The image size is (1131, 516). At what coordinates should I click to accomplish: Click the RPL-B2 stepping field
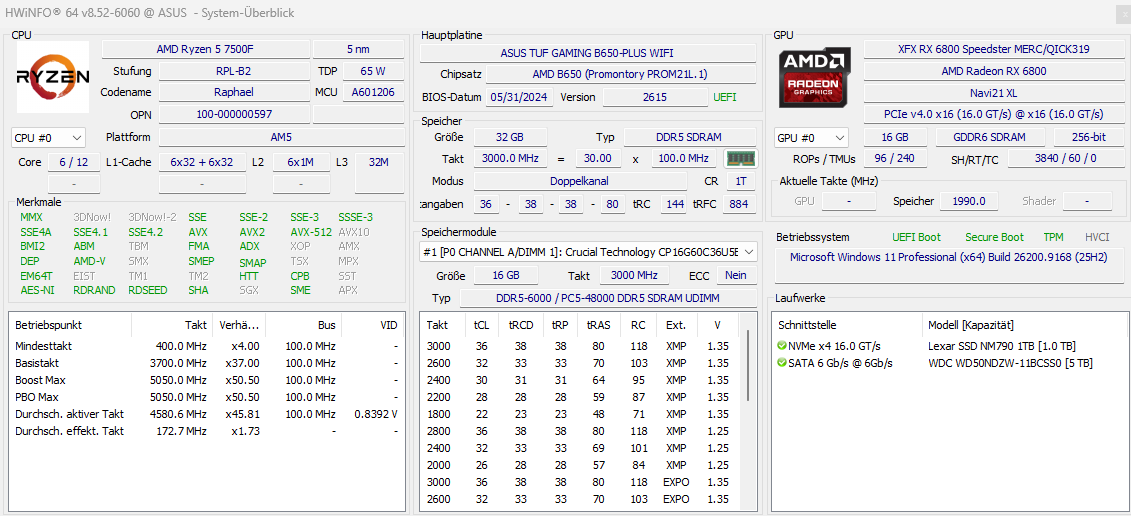click(233, 71)
